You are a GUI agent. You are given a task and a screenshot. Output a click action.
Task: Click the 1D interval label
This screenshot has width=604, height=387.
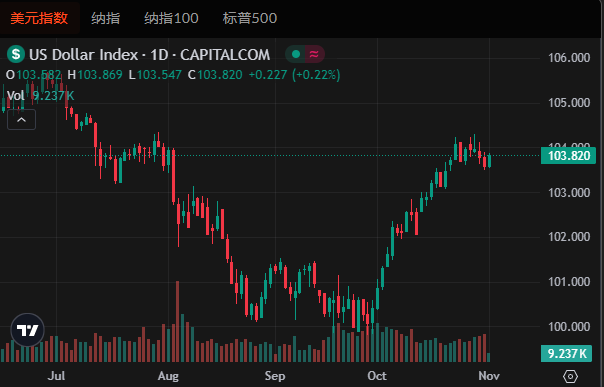click(x=159, y=55)
